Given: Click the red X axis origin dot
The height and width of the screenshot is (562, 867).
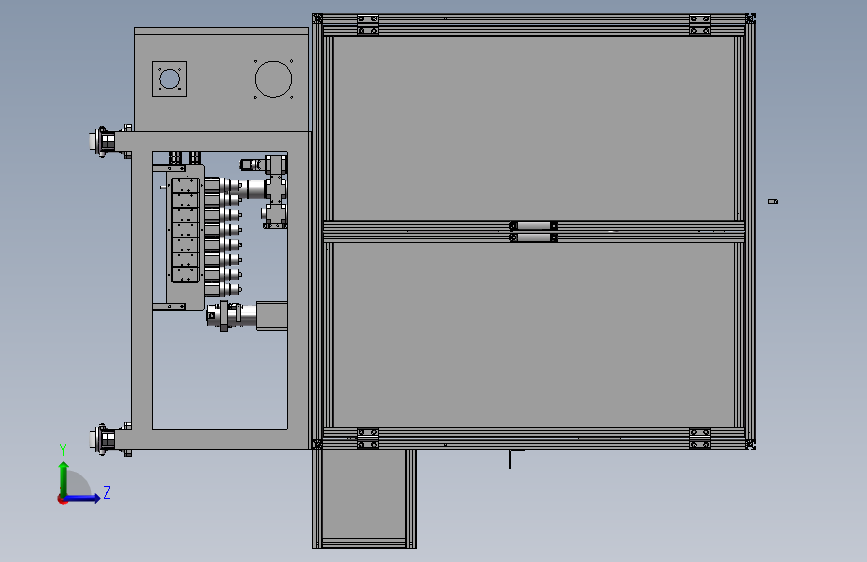Looking at the screenshot, I should tap(62, 499).
